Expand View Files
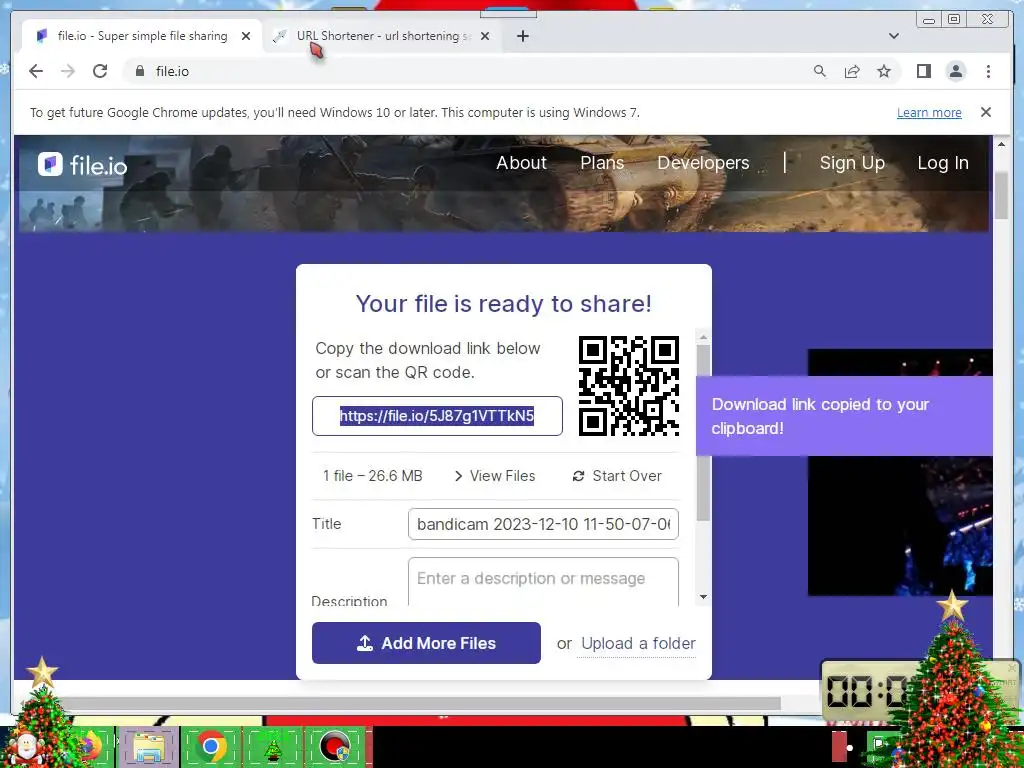 (495, 476)
